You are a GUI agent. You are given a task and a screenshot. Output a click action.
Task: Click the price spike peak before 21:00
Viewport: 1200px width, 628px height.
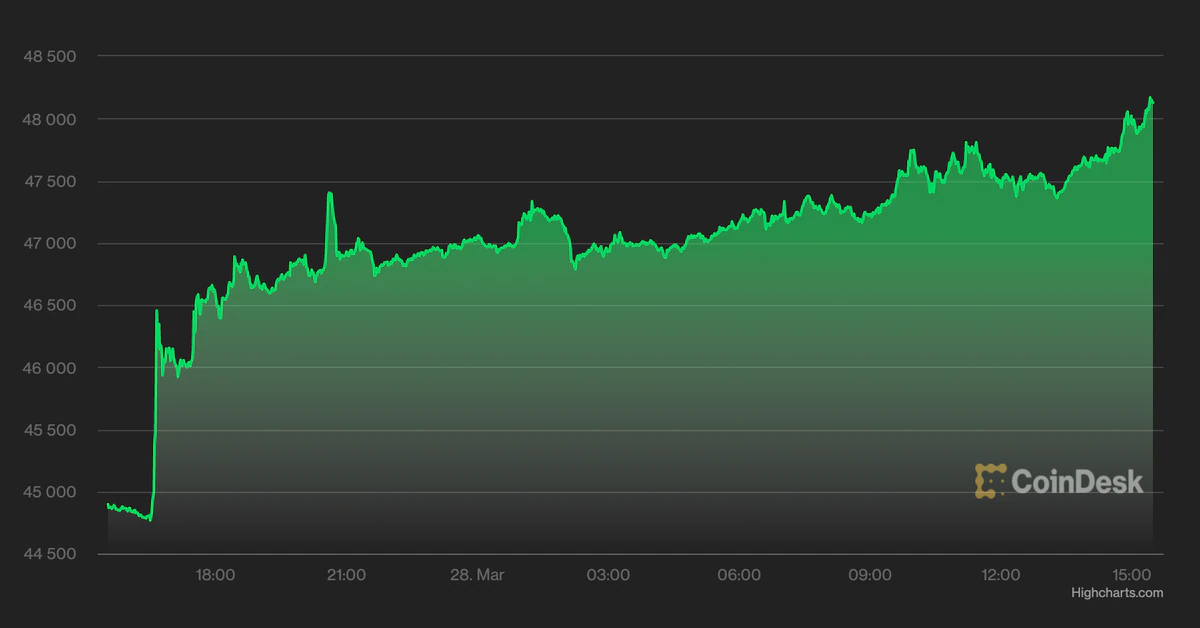[329, 193]
